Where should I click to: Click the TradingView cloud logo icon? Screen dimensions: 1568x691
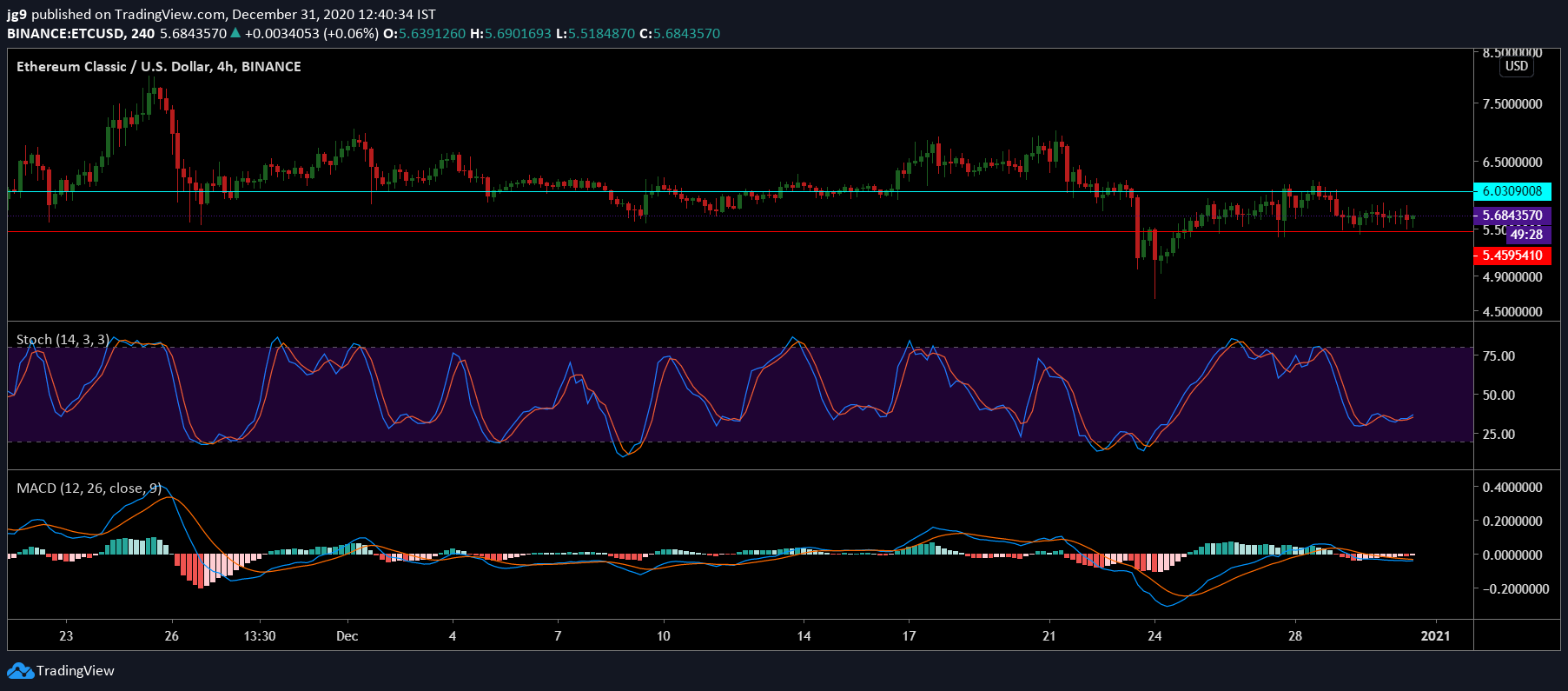click(20, 671)
